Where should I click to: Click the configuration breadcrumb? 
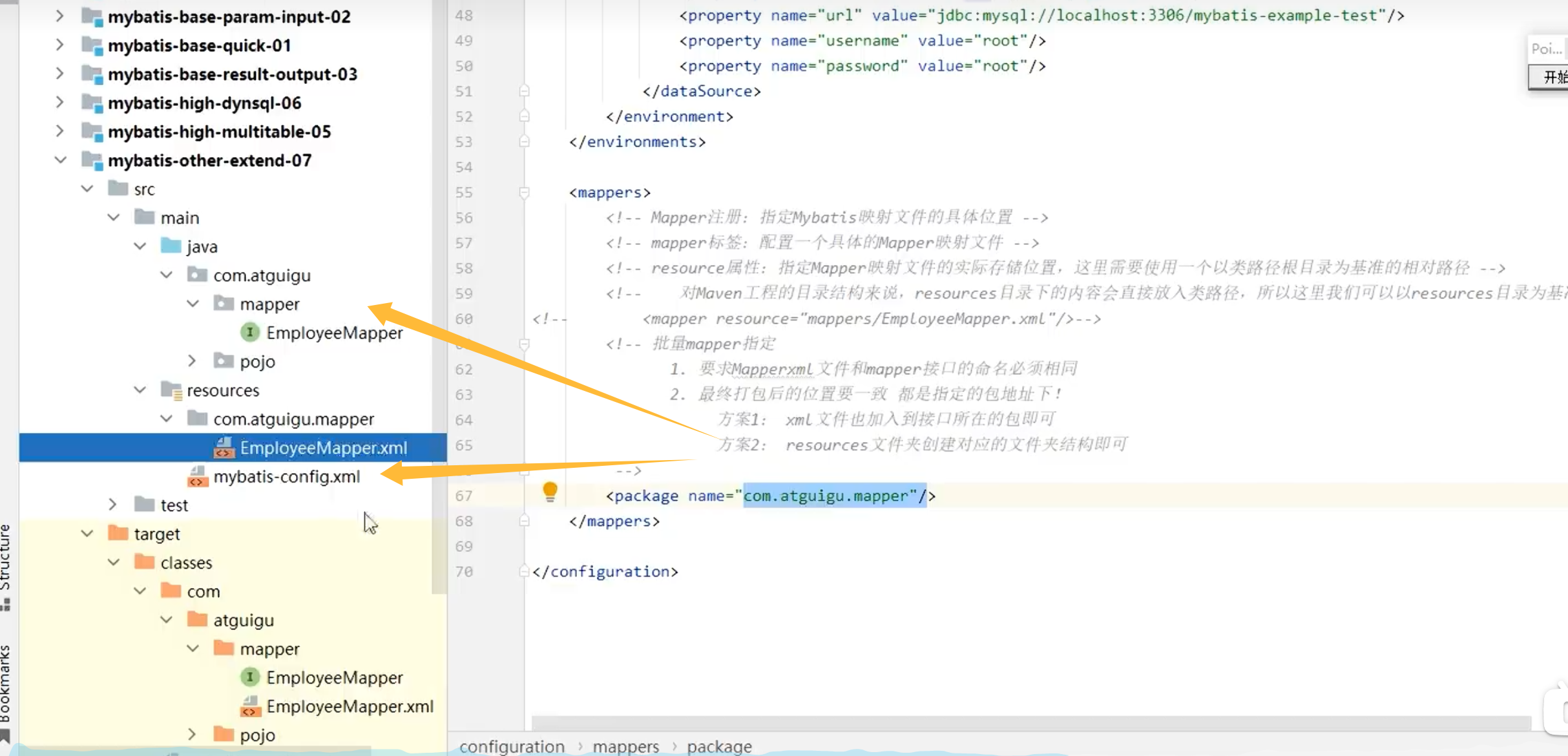[x=512, y=746]
